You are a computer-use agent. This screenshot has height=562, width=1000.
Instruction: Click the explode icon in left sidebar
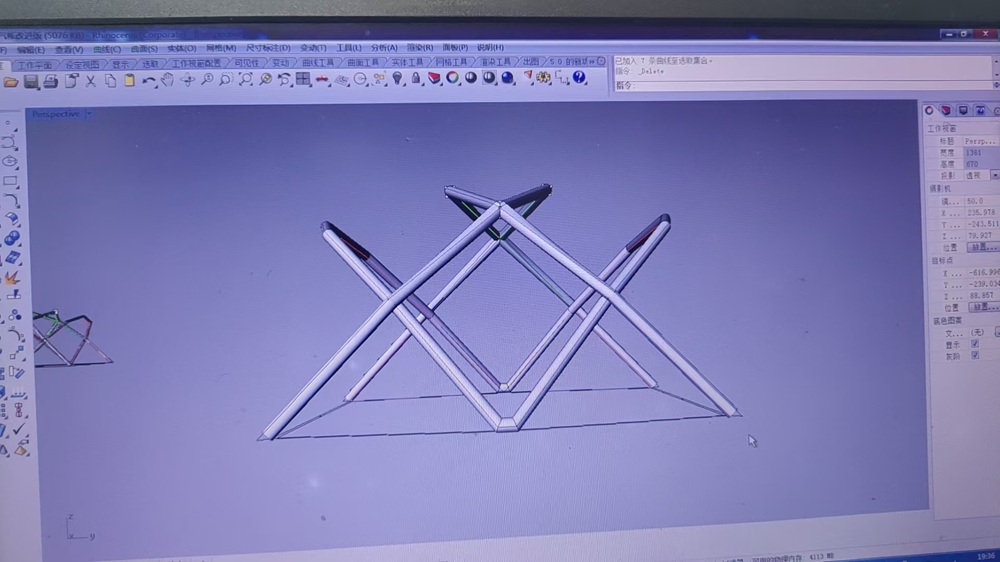click(x=11, y=278)
